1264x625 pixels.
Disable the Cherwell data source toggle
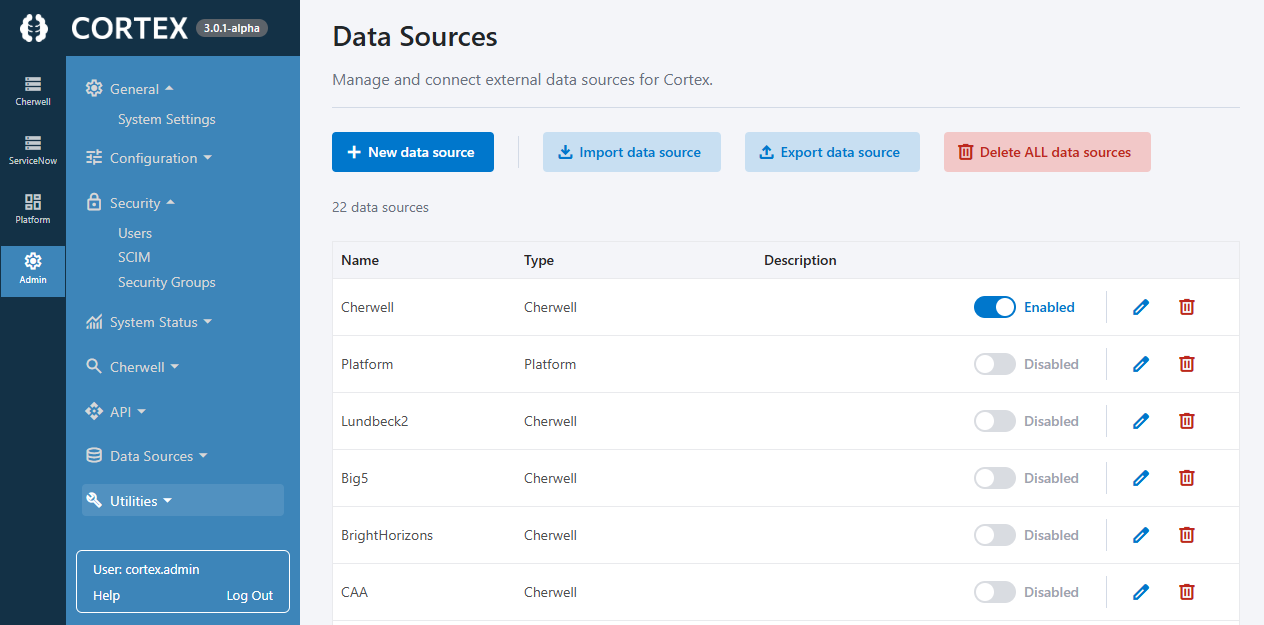click(x=995, y=307)
